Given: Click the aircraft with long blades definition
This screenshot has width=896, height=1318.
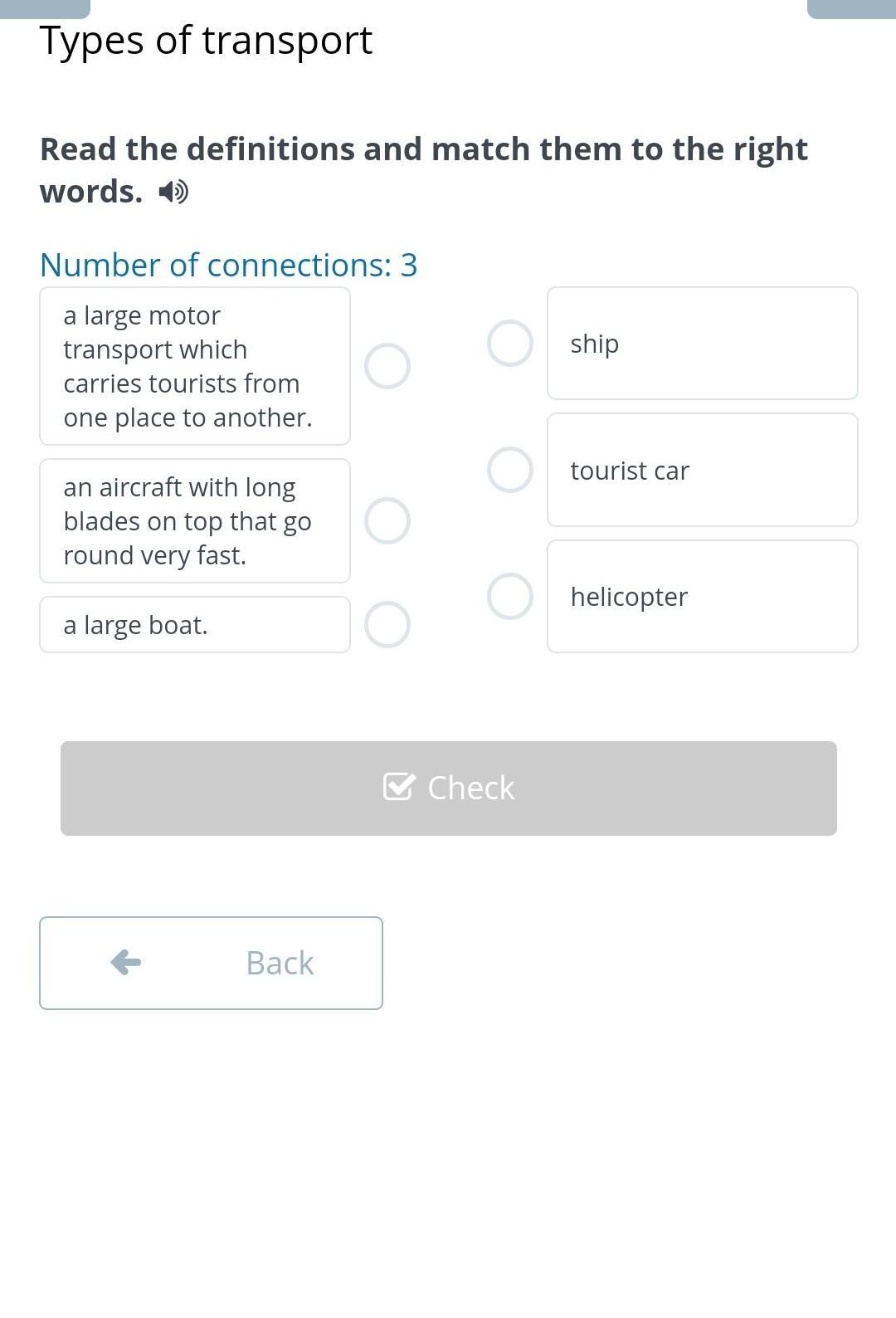Looking at the screenshot, I should coord(195,521).
